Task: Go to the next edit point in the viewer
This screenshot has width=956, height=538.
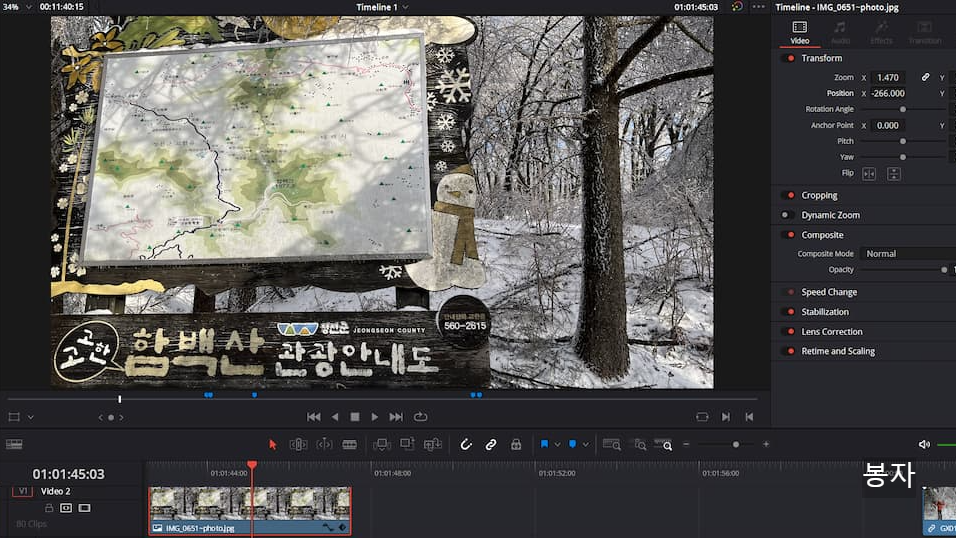Action: (726, 417)
